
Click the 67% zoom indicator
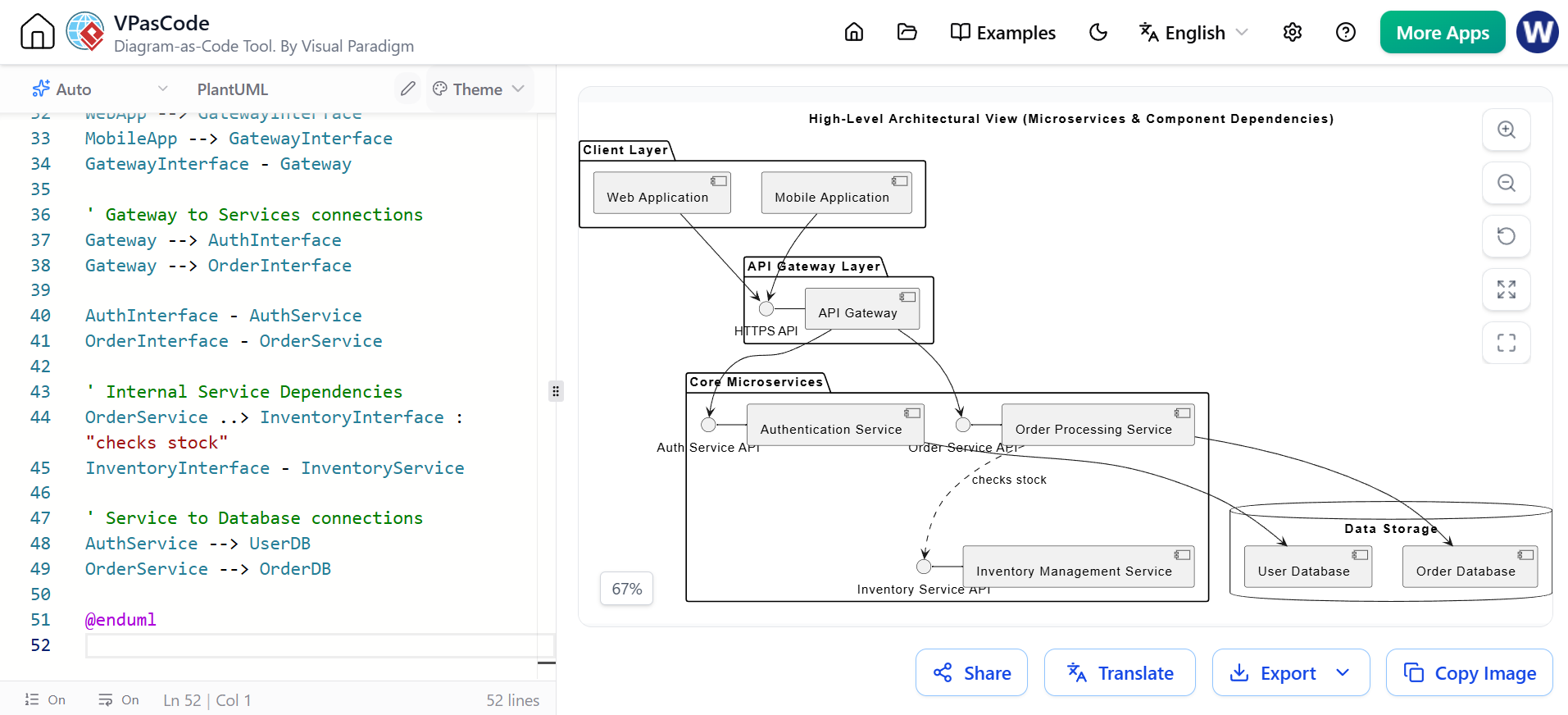[627, 589]
